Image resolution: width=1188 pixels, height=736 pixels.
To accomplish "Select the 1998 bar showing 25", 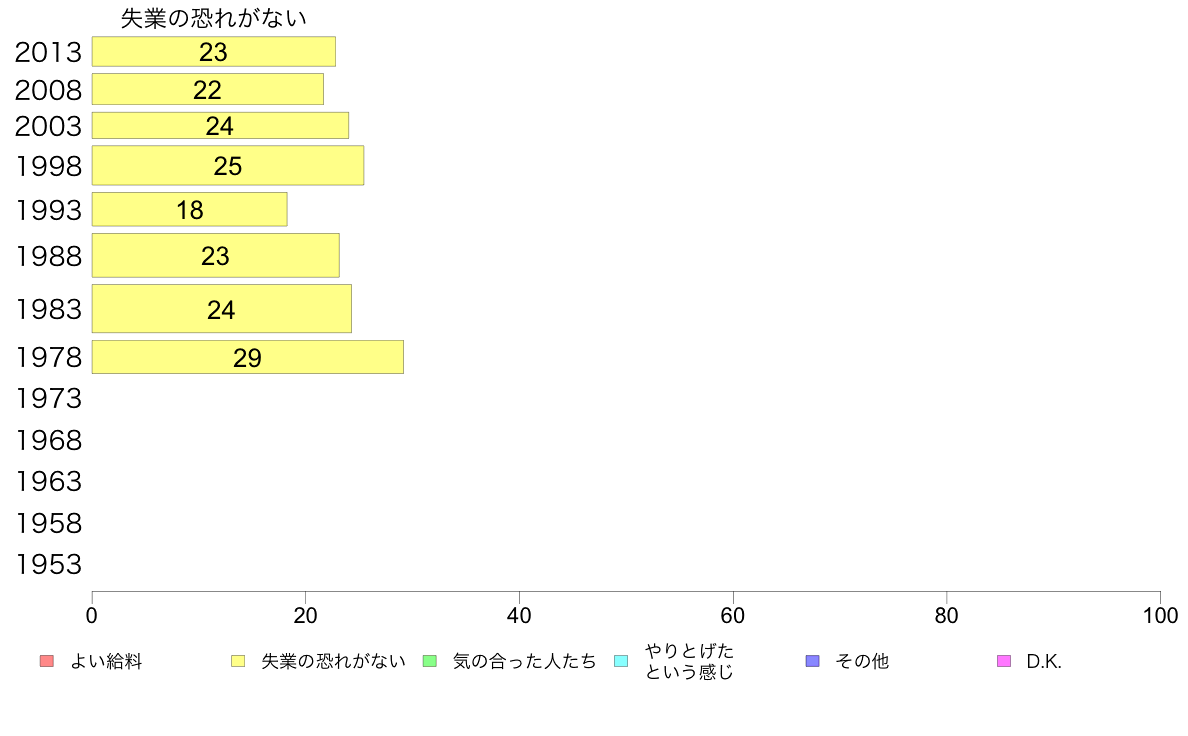I will click(x=227, y=165).
